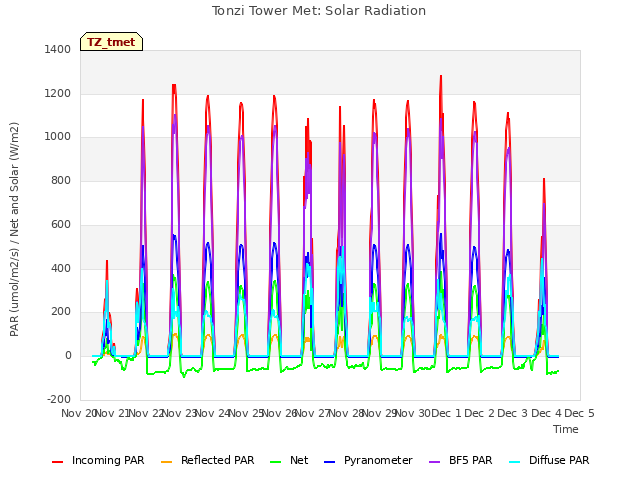Click the 400 y-axis tick label
The image size is (640, 480).
(61, 269)
